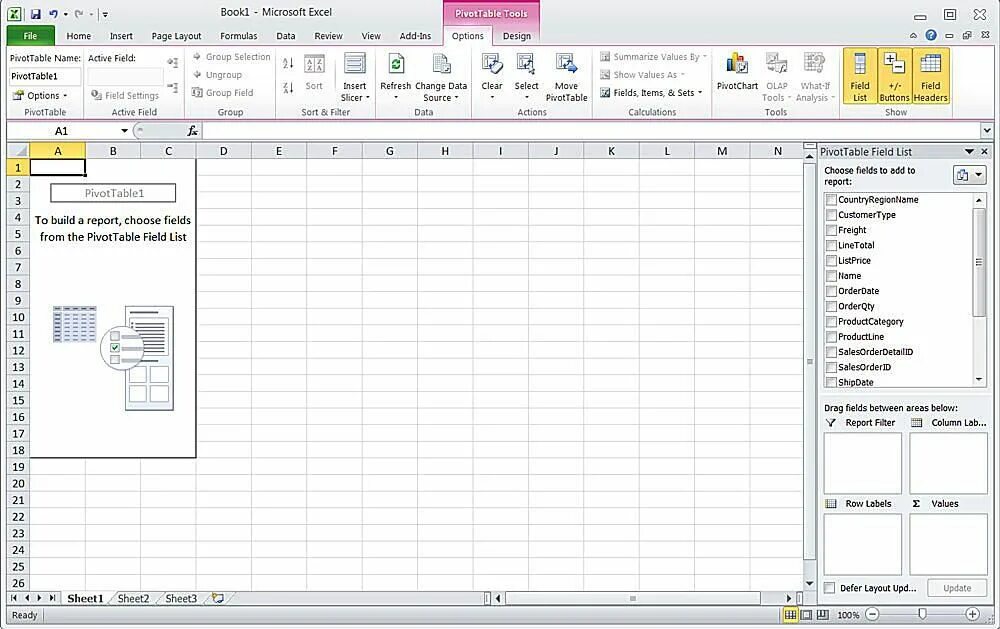Check the ListPrice field
This screenshot has height=629, width=1000.
(x=831, y=261)
